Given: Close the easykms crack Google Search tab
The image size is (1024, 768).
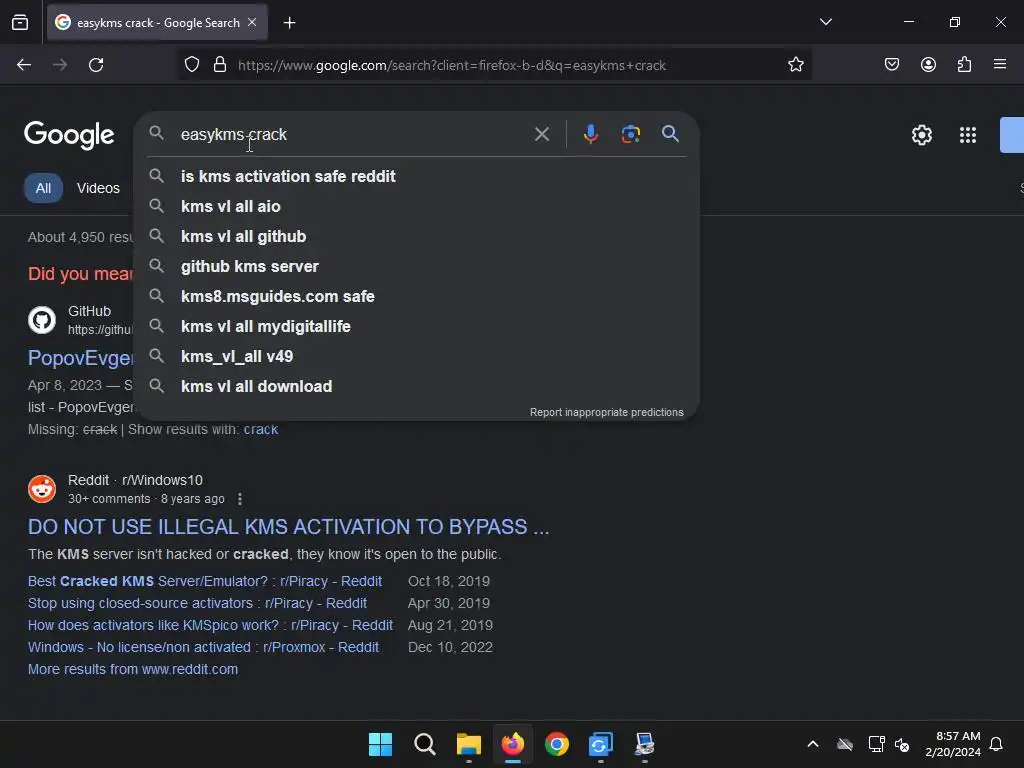Looking at the screenshot, I should pyautogui.click(x=252, y=22).
